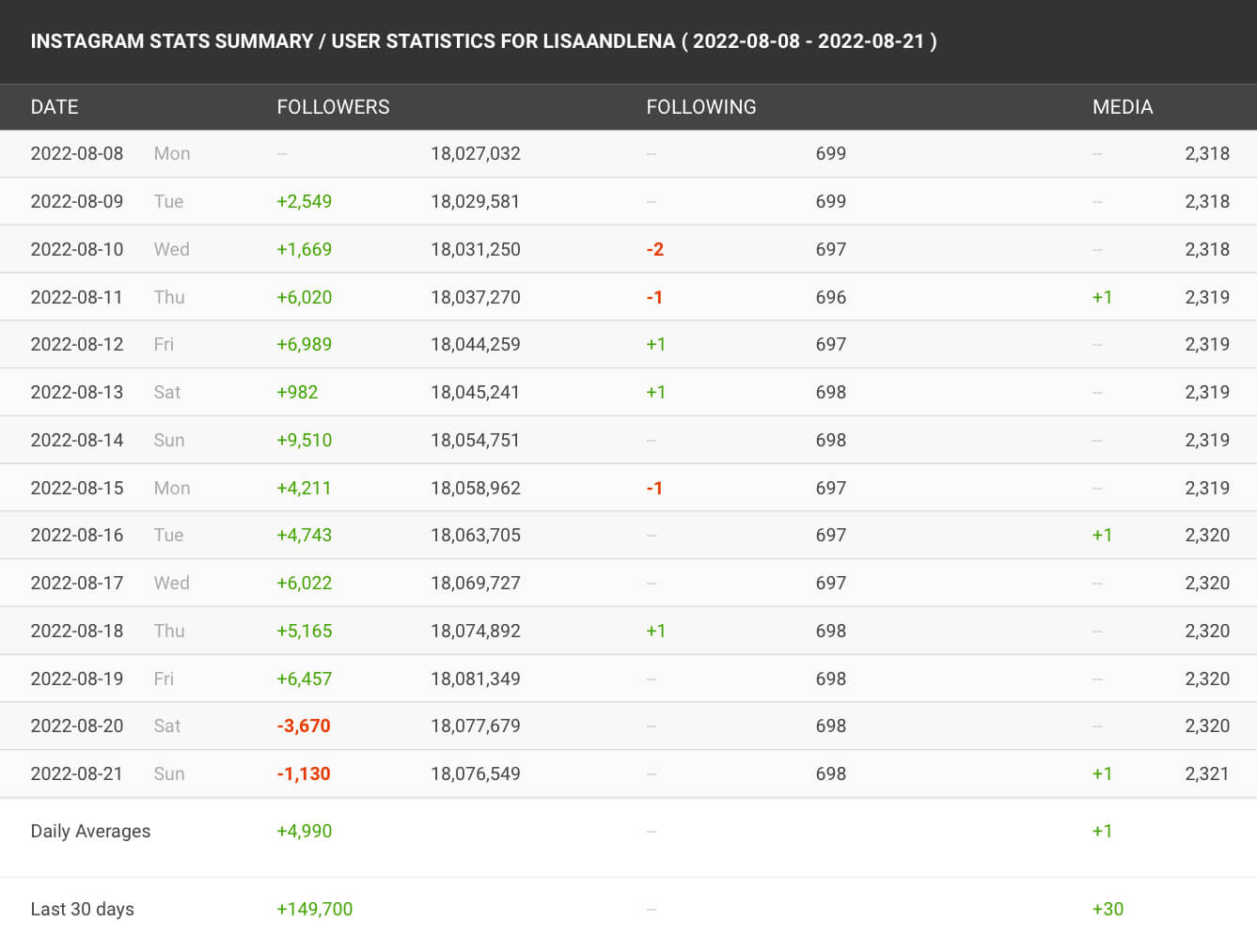Click following change -1 on 2022-08-15 row
Viewport: 1257px width, 952px height.
pyautogui.click(x=655, y=488)
